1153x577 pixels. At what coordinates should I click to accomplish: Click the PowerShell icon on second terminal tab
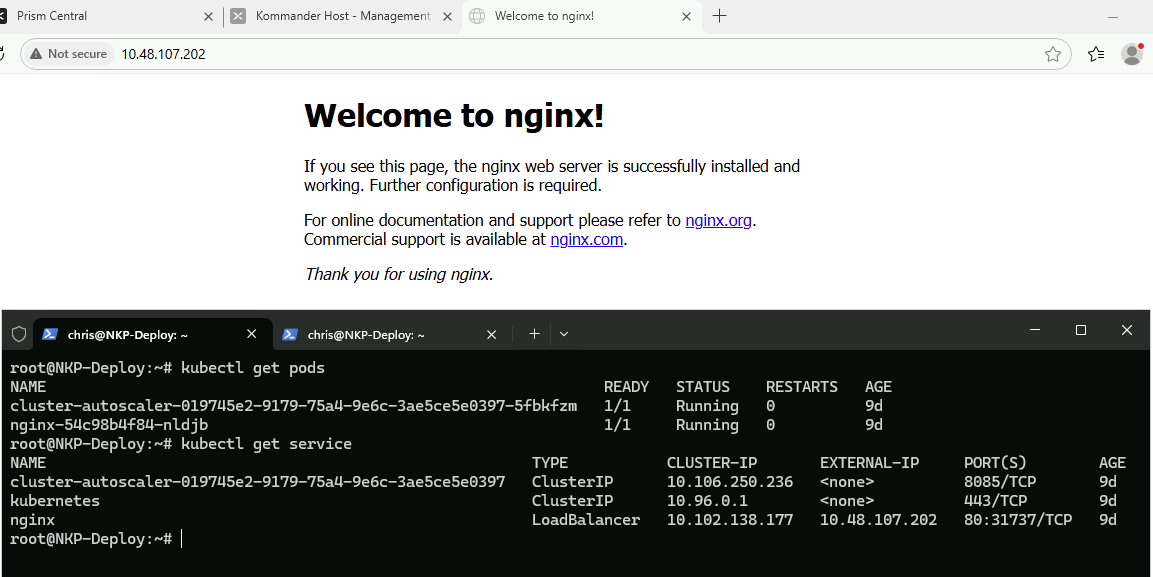tap(290, 334)
